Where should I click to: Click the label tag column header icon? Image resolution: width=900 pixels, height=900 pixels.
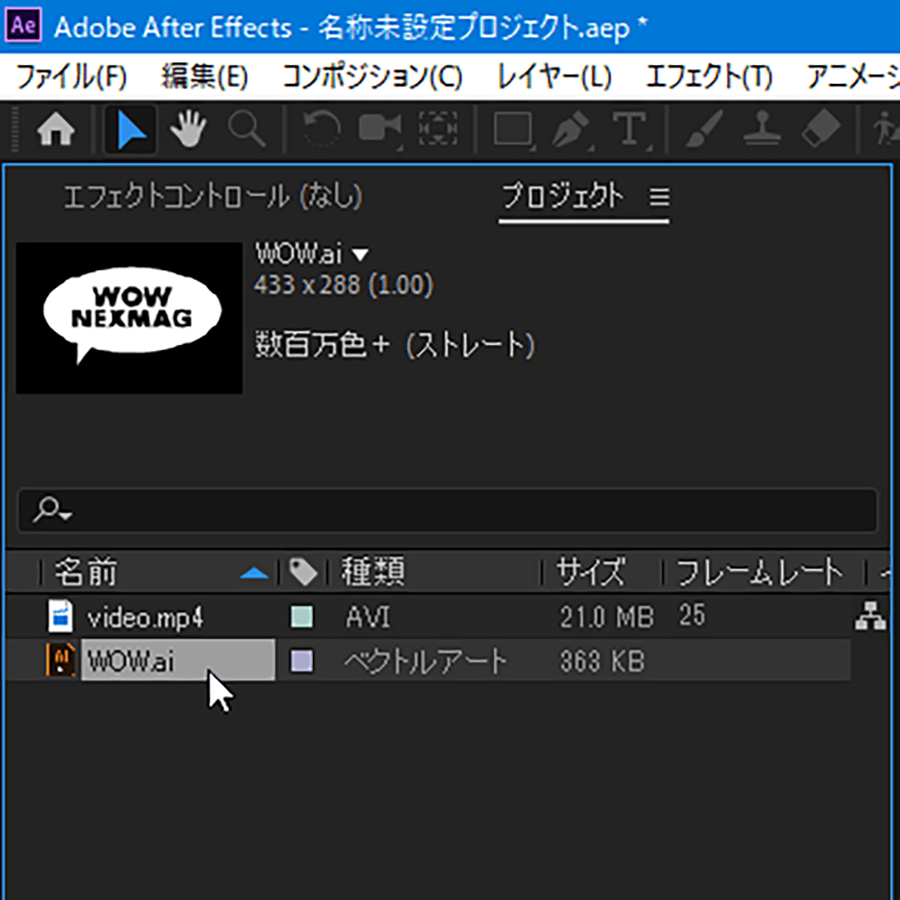point(302,572)
